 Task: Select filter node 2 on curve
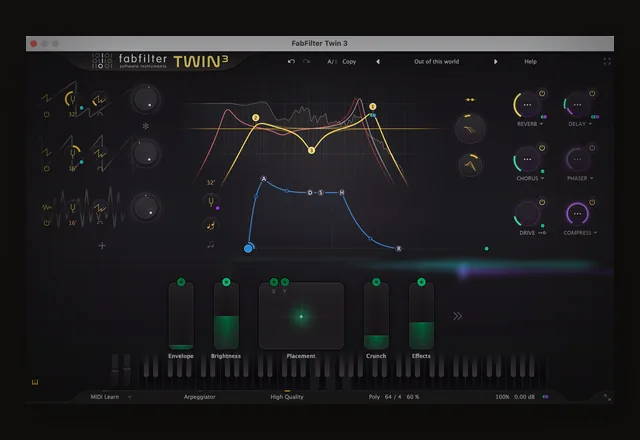[x=256, y=118]
